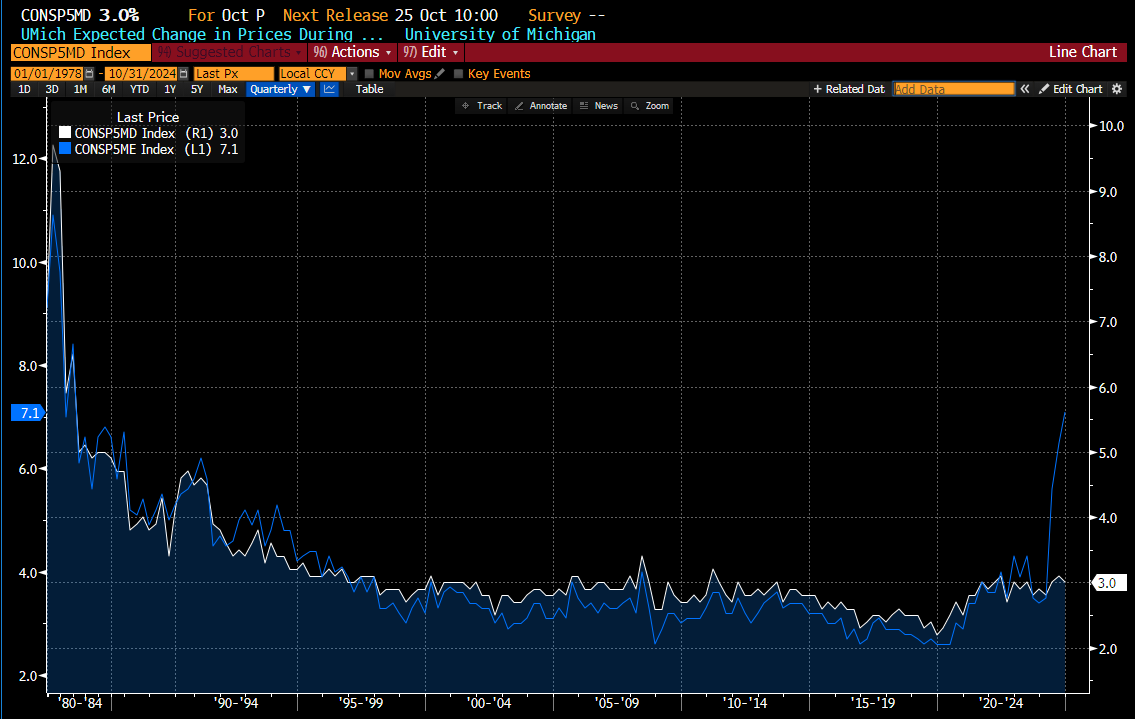
Task: Open the Last Px field selector
Action: pyautogui.click(x=234, y=74)
